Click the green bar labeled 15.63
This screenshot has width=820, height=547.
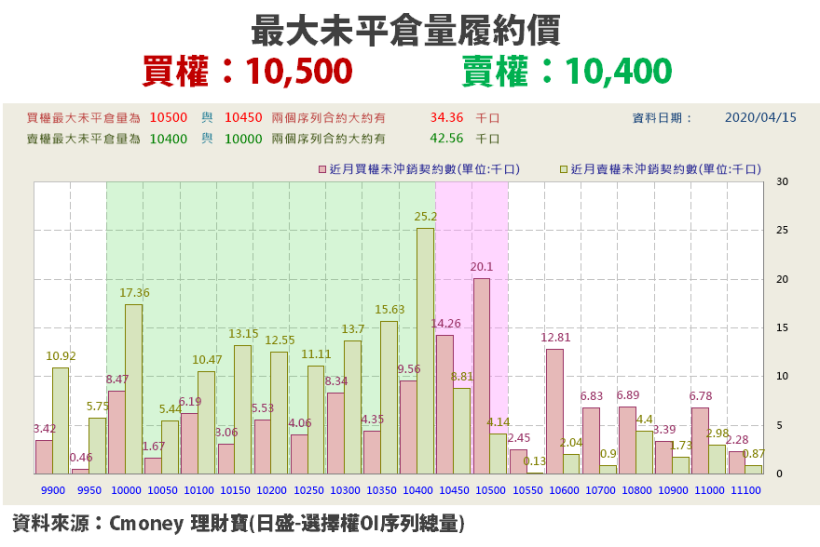(x=389, y=397)
